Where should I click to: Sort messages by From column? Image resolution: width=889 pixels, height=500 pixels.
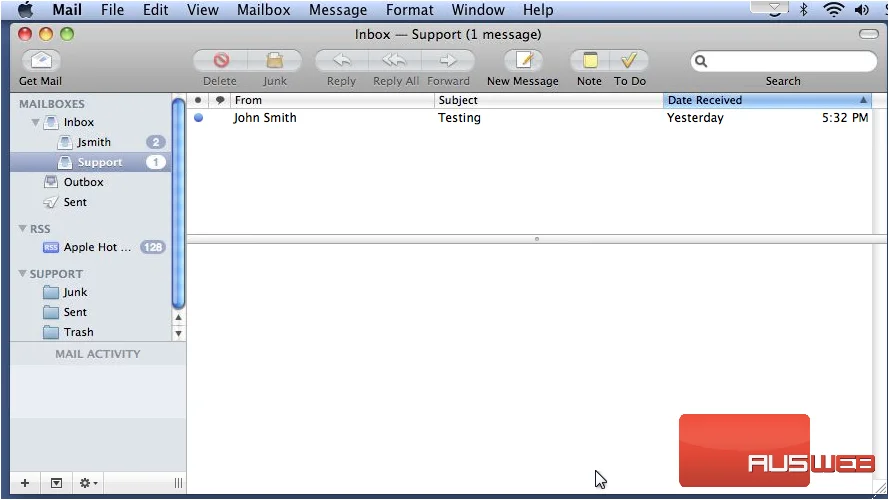click(332, 100)
